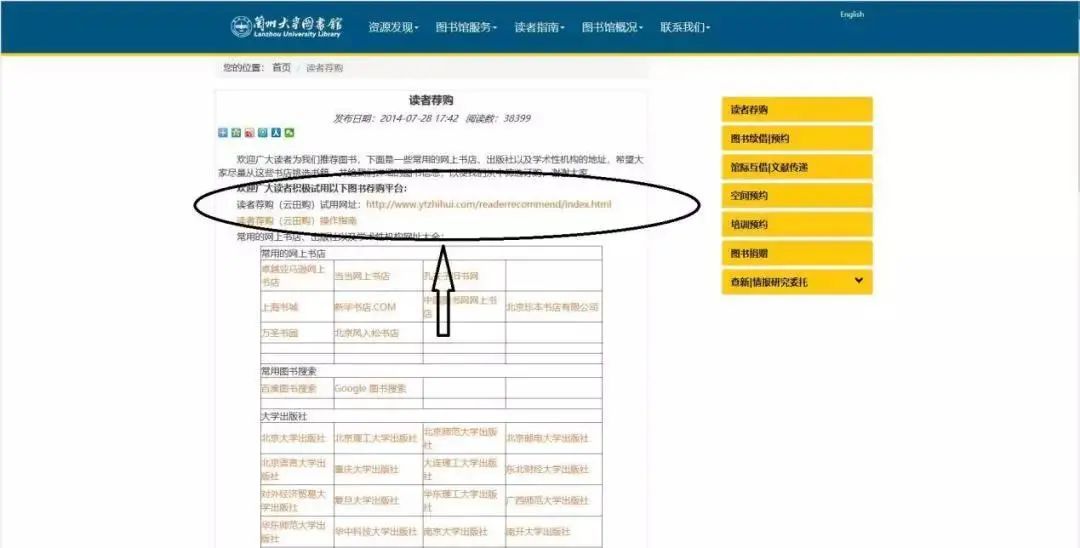Open the 联系我们 dropdown menu

(x=685, y=28)
